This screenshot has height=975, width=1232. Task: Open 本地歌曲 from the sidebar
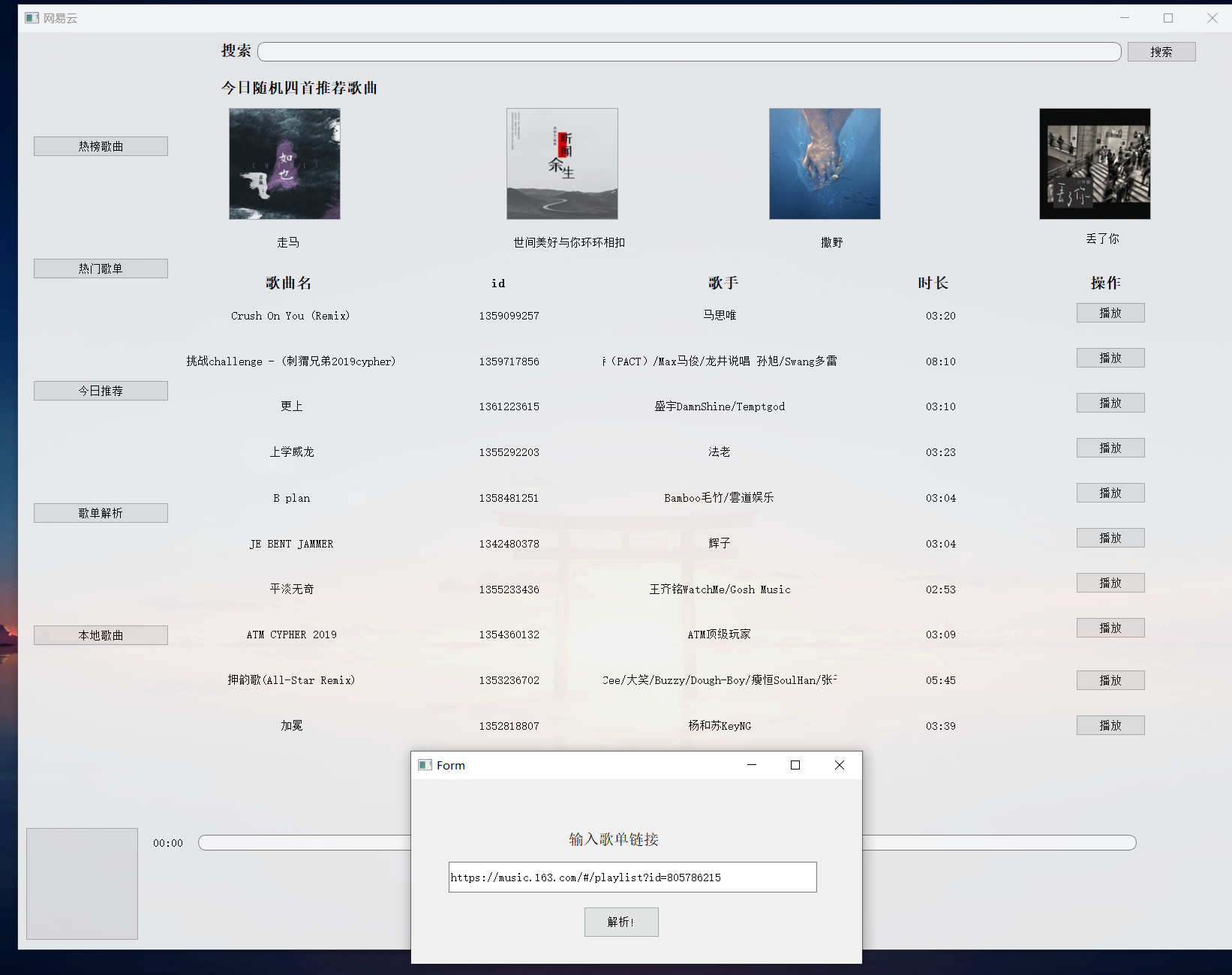(100, 634)
